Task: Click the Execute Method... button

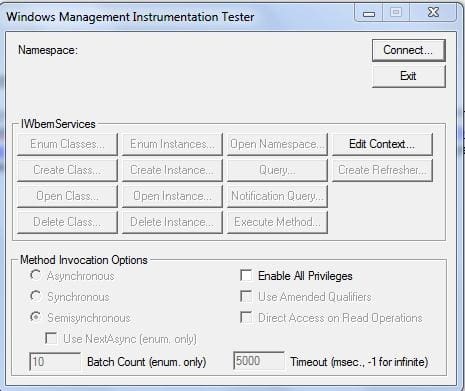Action: 277,222
